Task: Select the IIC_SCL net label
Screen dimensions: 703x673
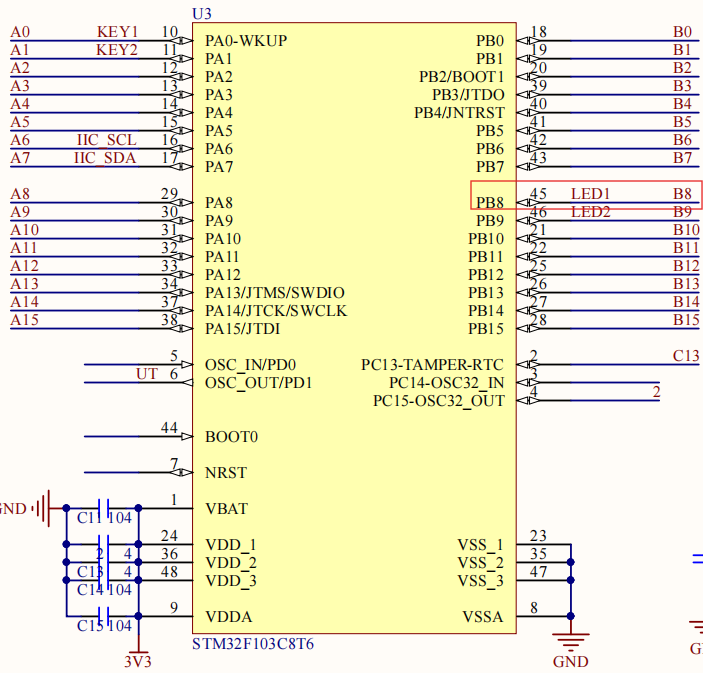Action: (x=107, y=140)
